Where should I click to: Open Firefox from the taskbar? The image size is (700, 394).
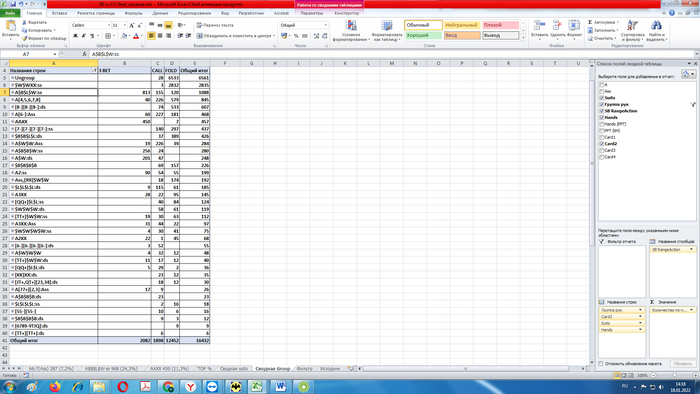tap(55, 386)
